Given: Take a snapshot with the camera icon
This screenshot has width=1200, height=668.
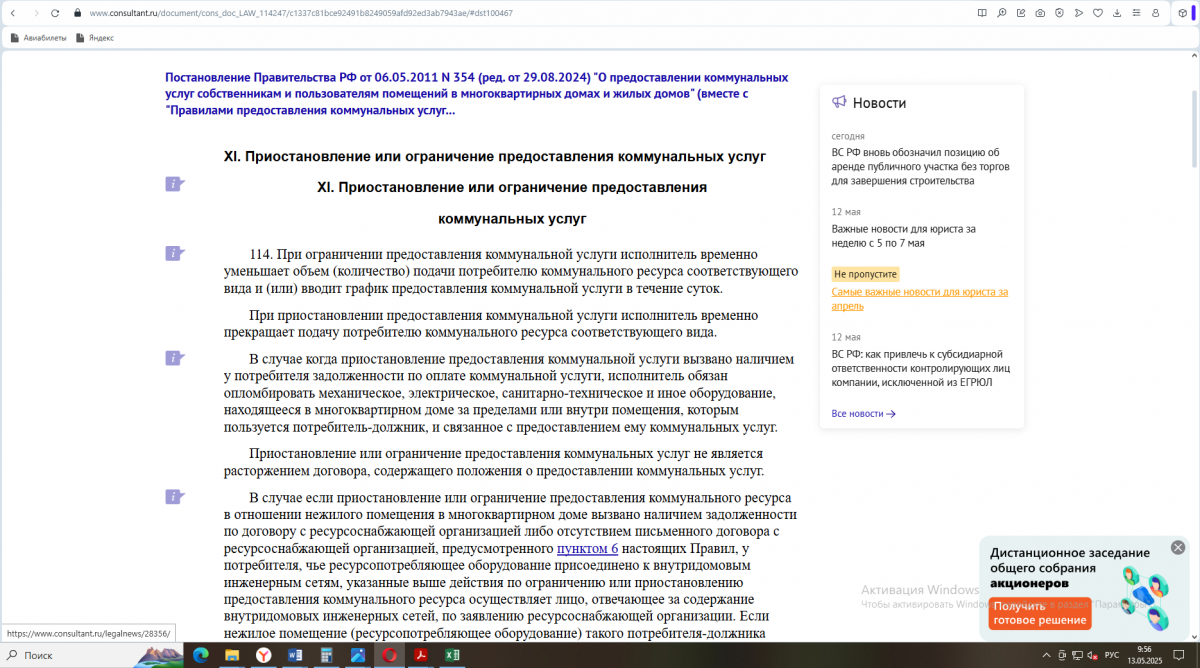Looking at the screenshot, I should coord(1040,13).
